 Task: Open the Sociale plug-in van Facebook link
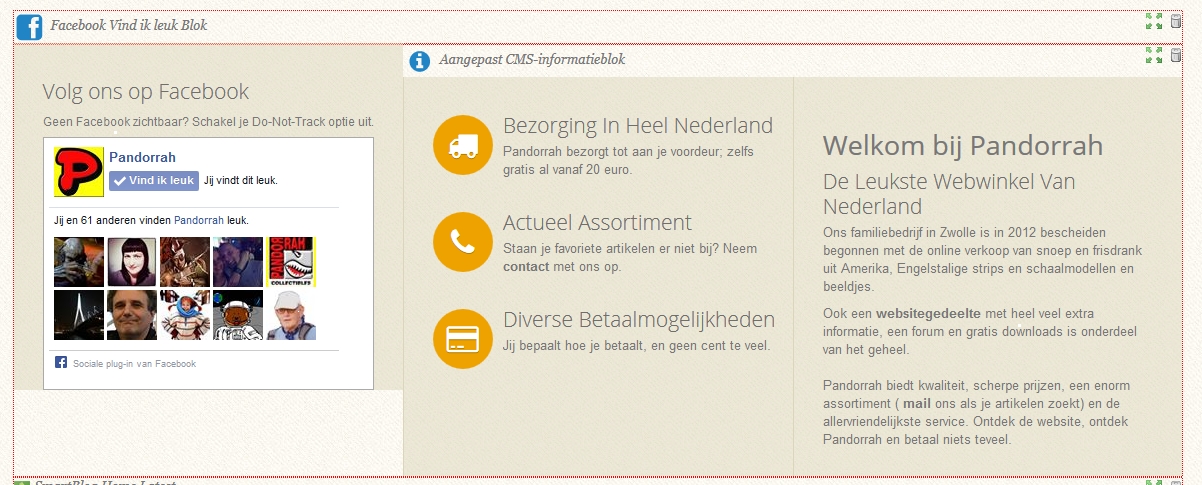coord(134,364)
